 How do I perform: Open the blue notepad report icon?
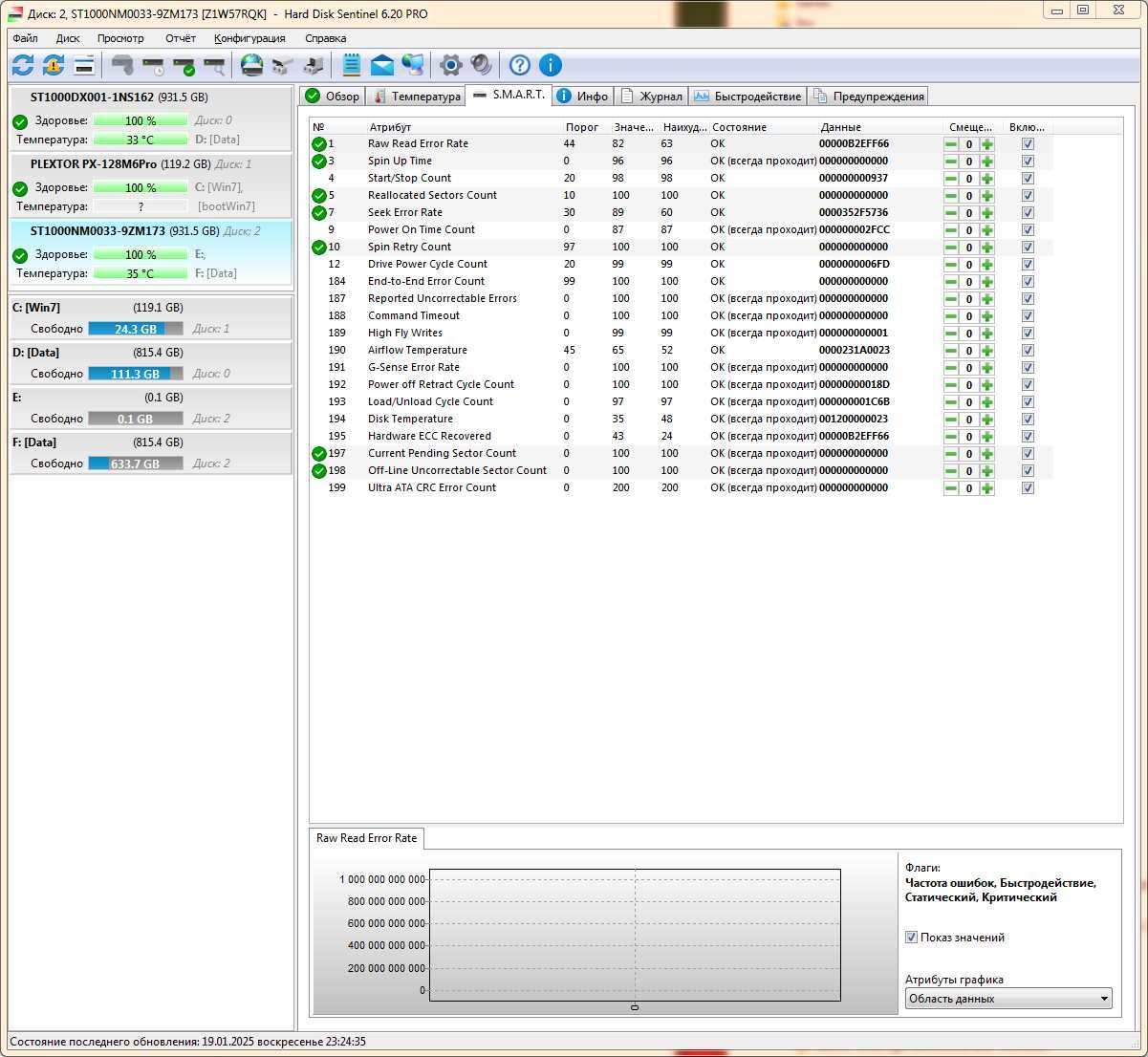(352, 65)
